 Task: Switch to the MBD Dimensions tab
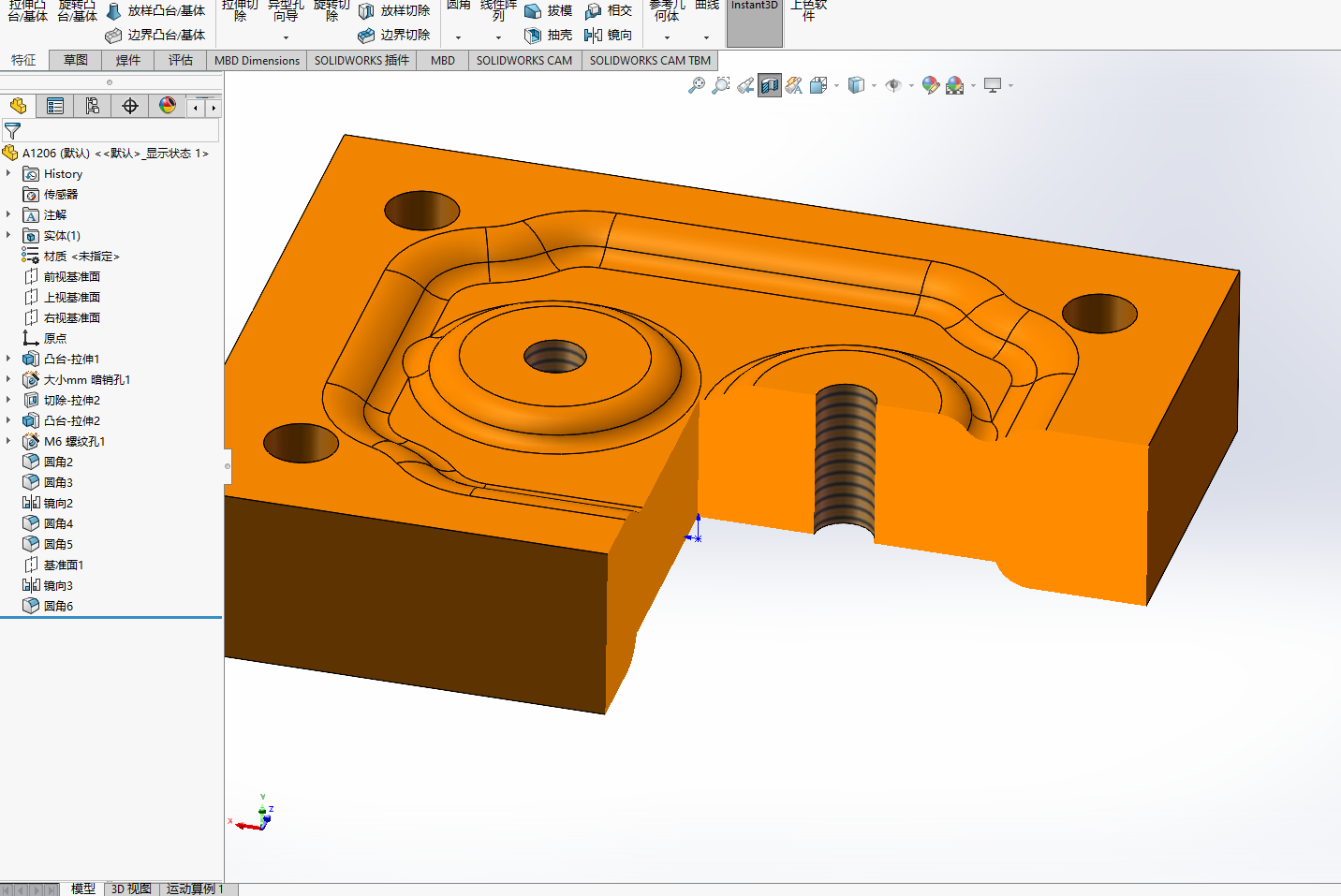click(x=258, y=60)
